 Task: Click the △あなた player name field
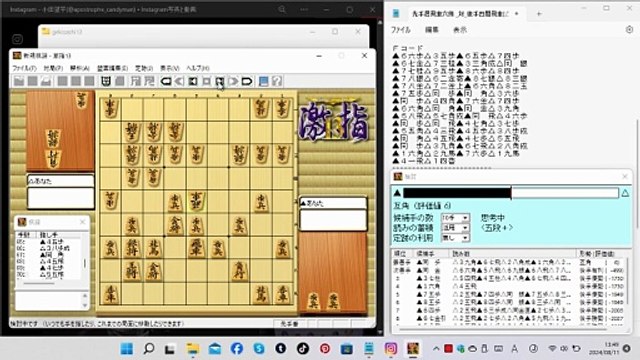(60, 181)
